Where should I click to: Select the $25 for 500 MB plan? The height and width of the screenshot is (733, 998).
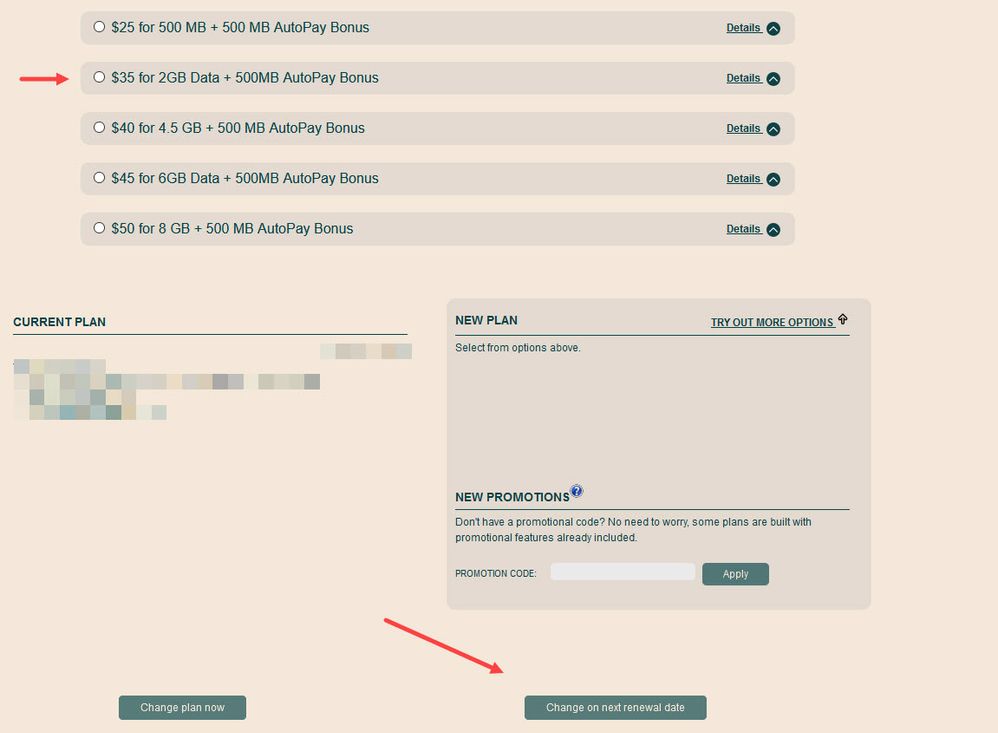click(99, 27)
